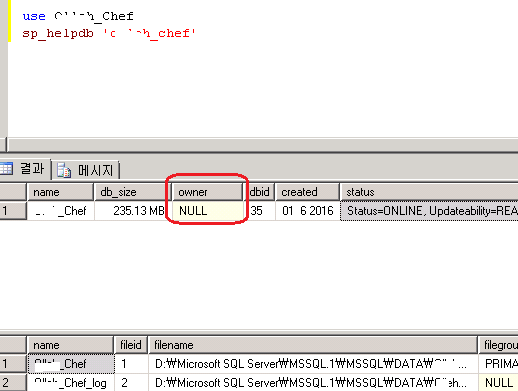The height and width of the screenshot is (391, 518).
Task: Select the 235.13 MB cell
Action: [x=132, y=211]
